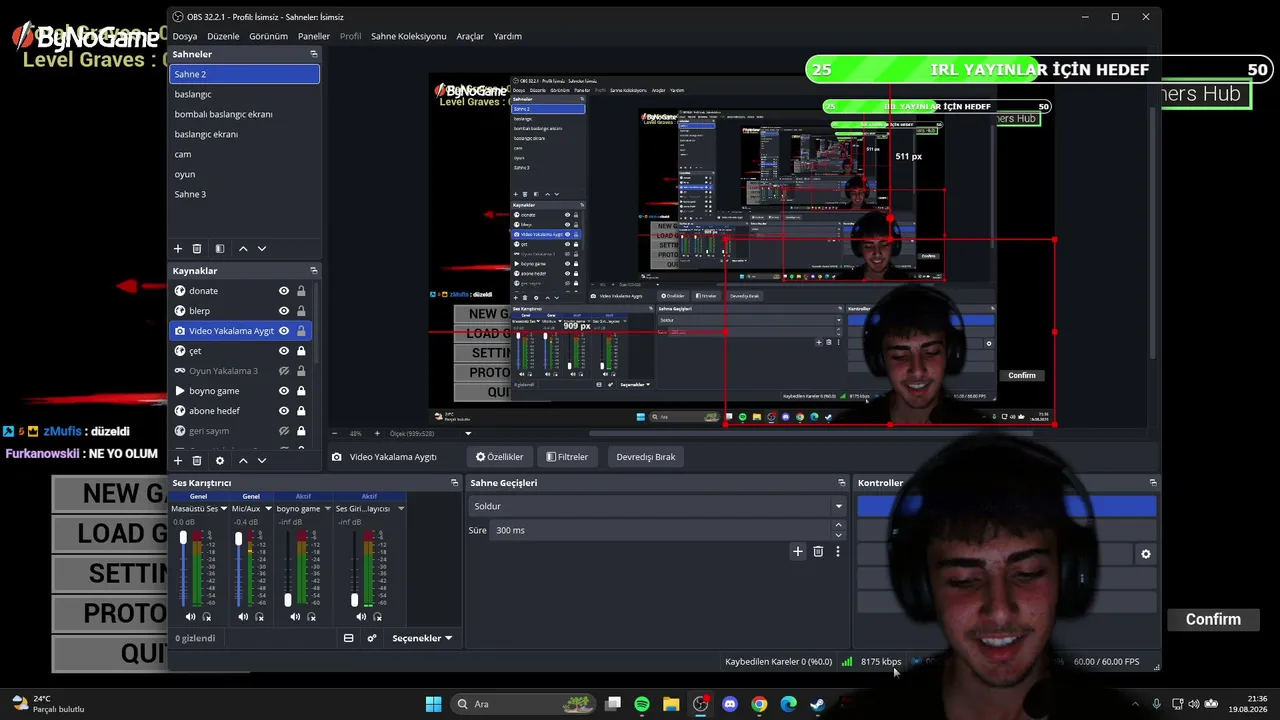Open the Görünüm menu
This screenshot has width=1280, height=720.
click(x=268, y=36)
